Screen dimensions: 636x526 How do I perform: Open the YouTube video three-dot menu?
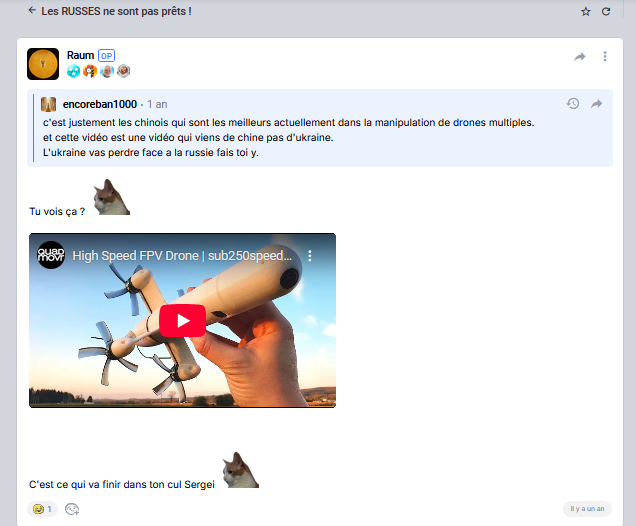(310, 256)
